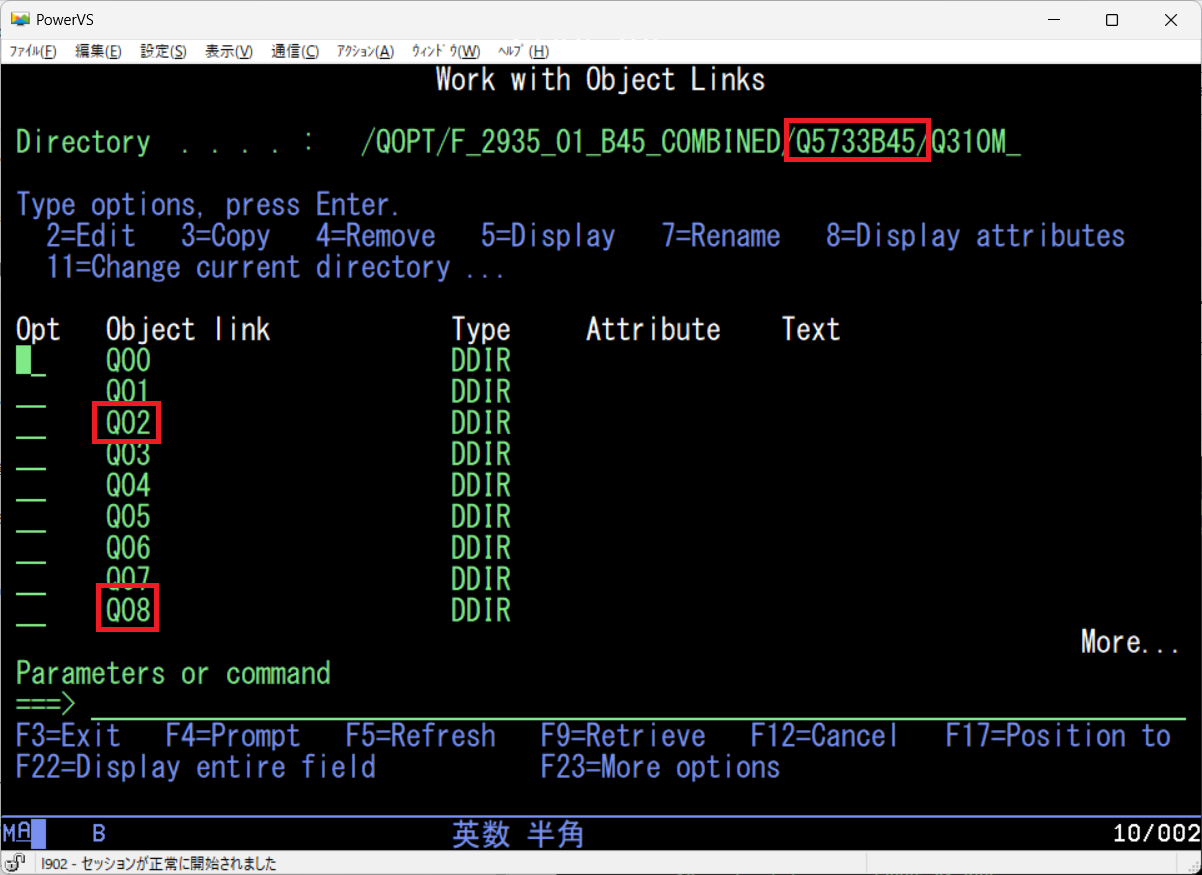Viewport: 1202px width, 875px height.
Task: Click the Opt field for Q01
Action: click(x=30, y=392)
